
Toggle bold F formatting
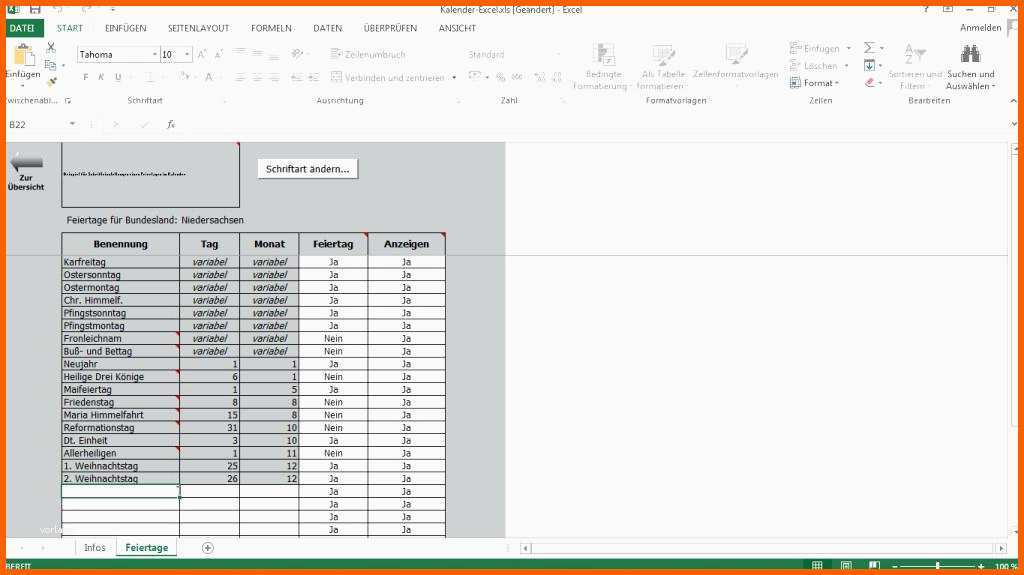[86, 77]
